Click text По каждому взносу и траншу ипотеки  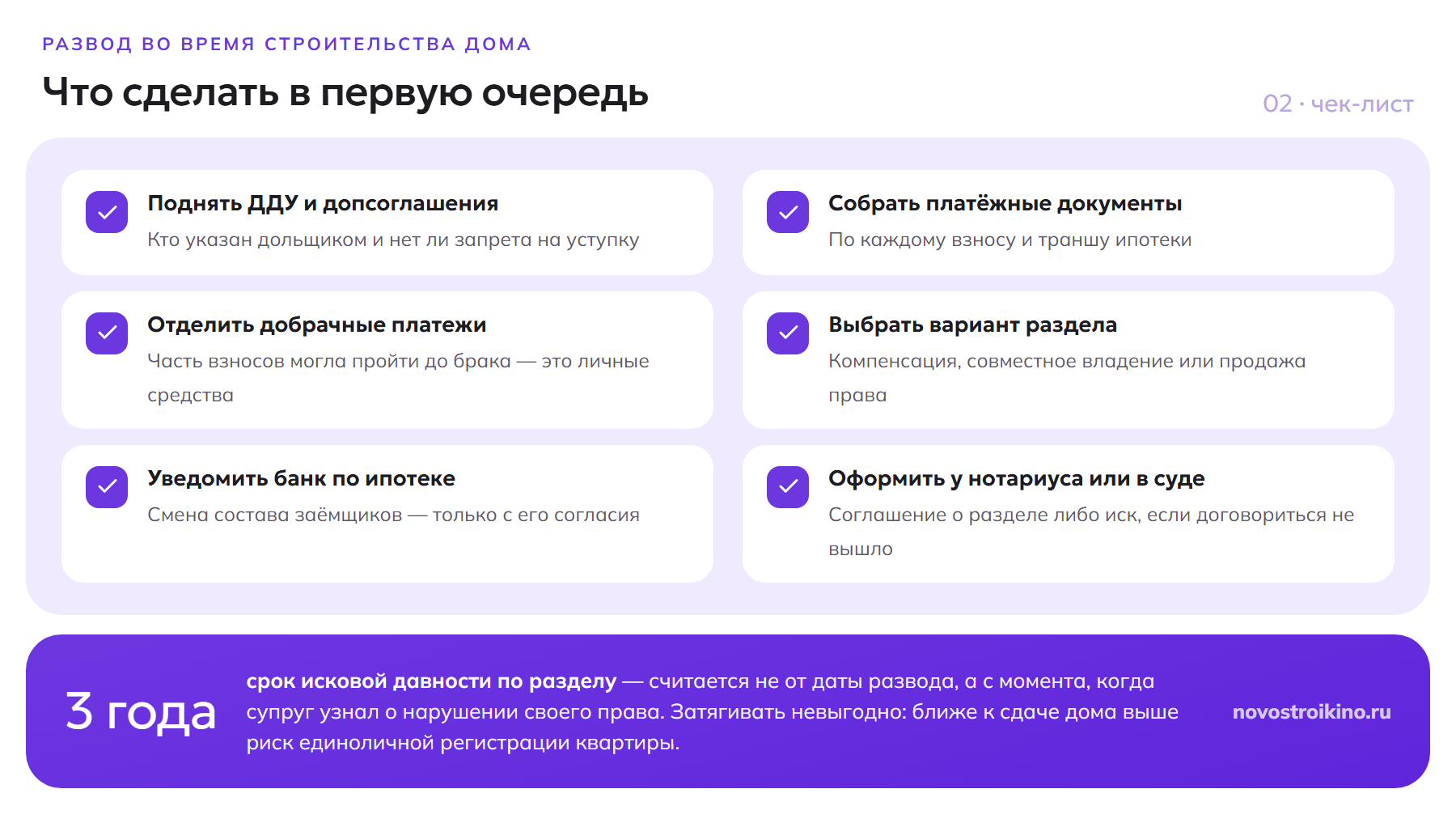[x=1009, y=240]
